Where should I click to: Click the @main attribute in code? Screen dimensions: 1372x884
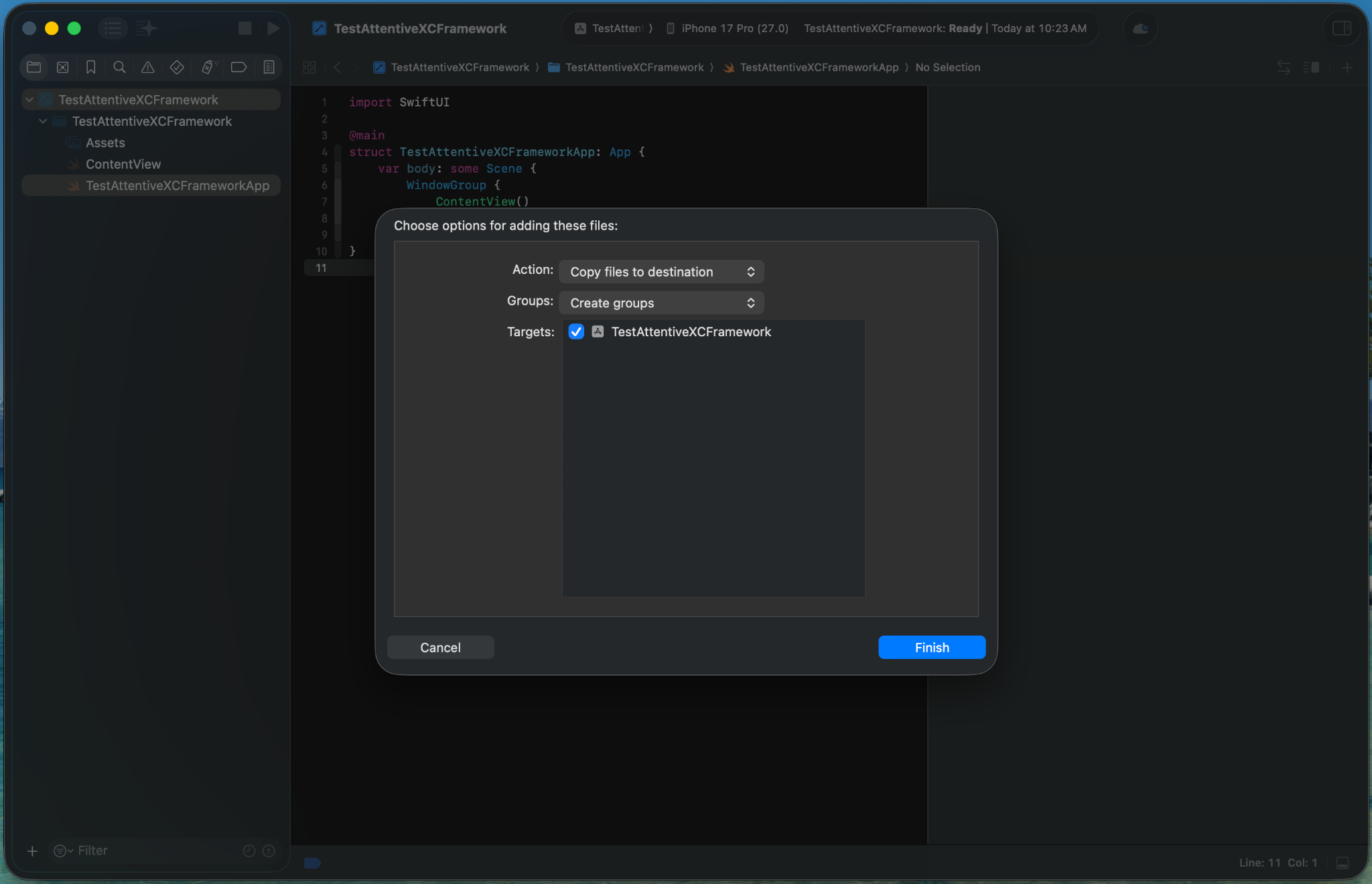click(366, 135)
